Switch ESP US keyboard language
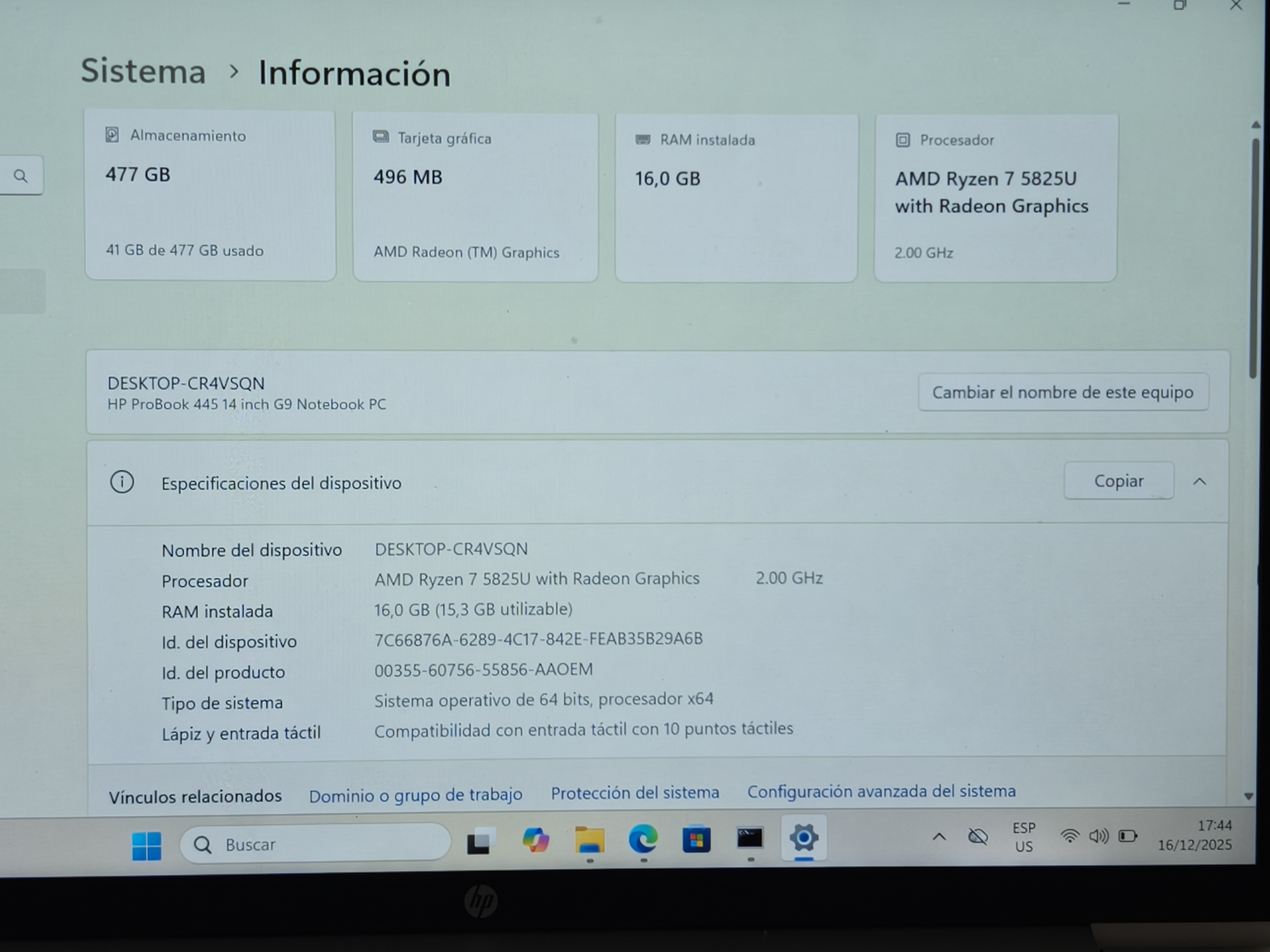This screenshot has width=1270, height=952. tap(1024, 837)
